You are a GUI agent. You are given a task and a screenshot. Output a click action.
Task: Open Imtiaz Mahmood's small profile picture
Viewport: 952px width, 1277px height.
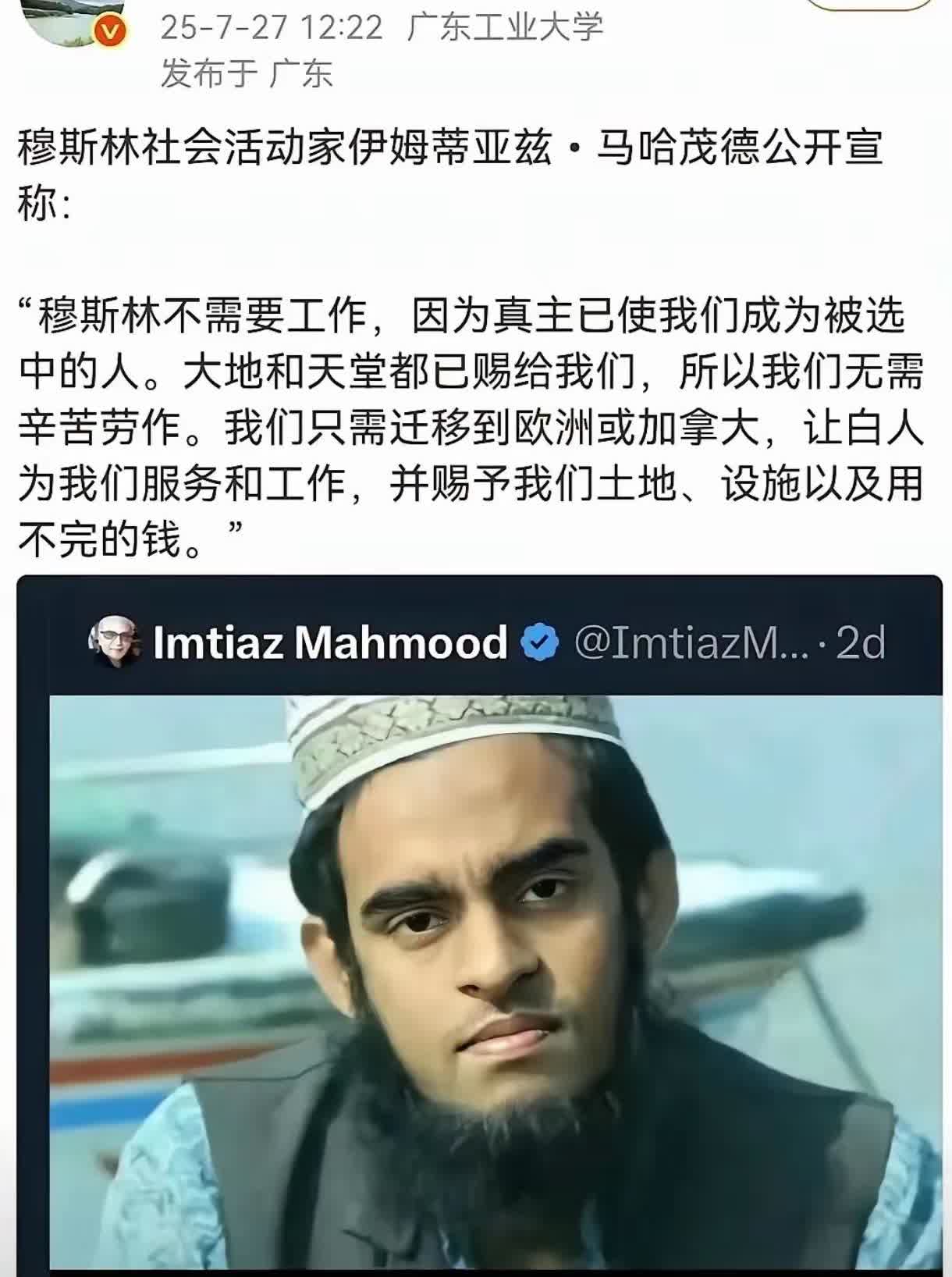(115, 642)
